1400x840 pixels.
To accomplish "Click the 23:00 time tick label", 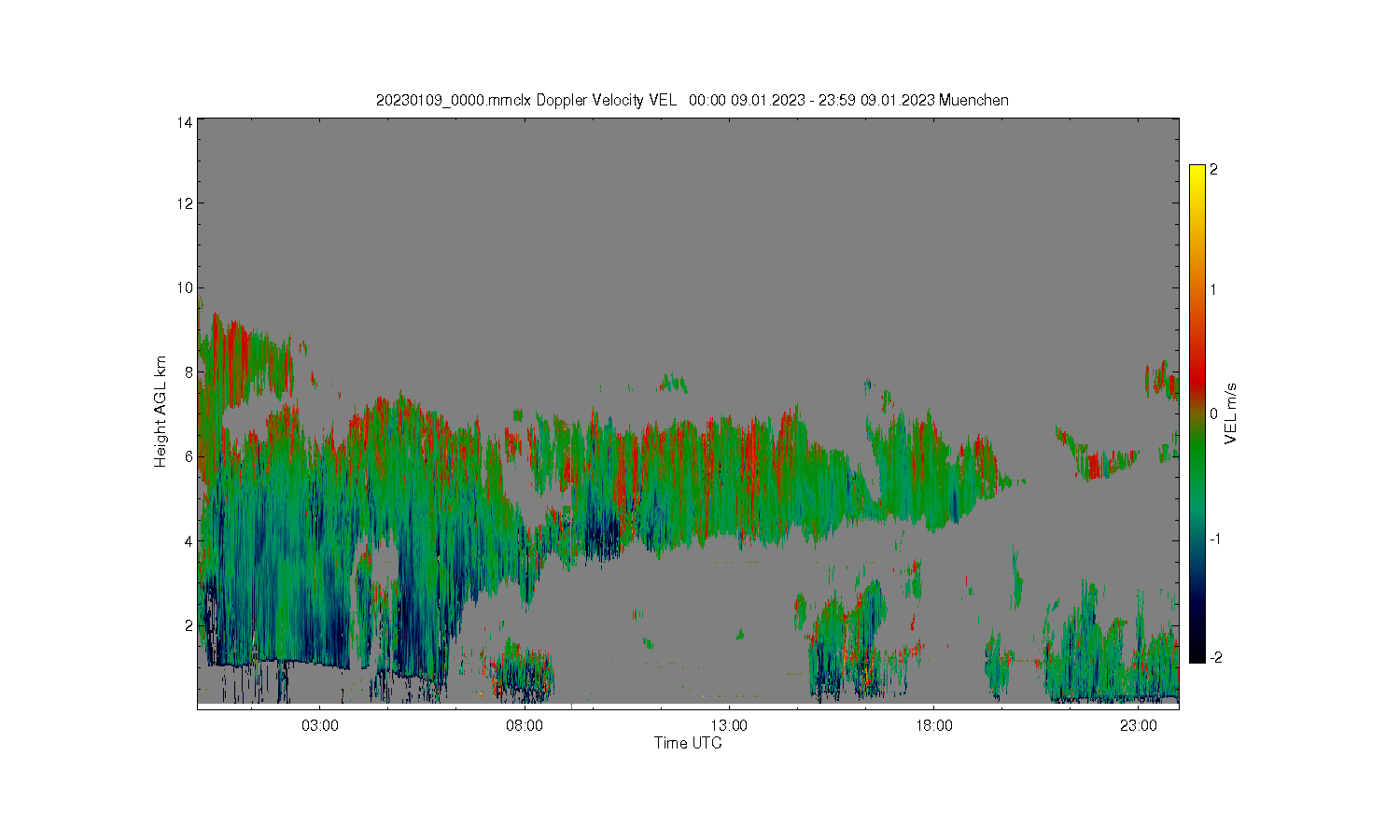I will point(1138,725).
